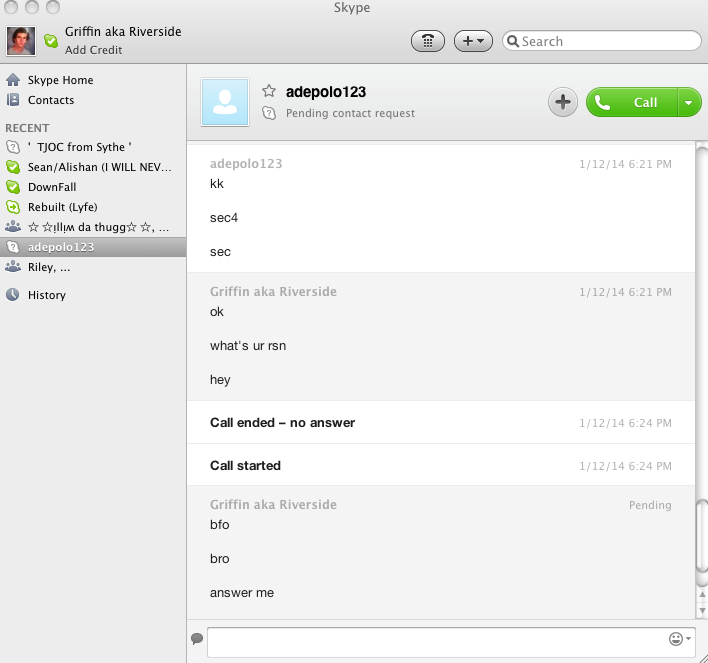This screenshot has height=663, width=708.
Task: Click Griffin aka Riverside profile name
Action: [123, 32]
